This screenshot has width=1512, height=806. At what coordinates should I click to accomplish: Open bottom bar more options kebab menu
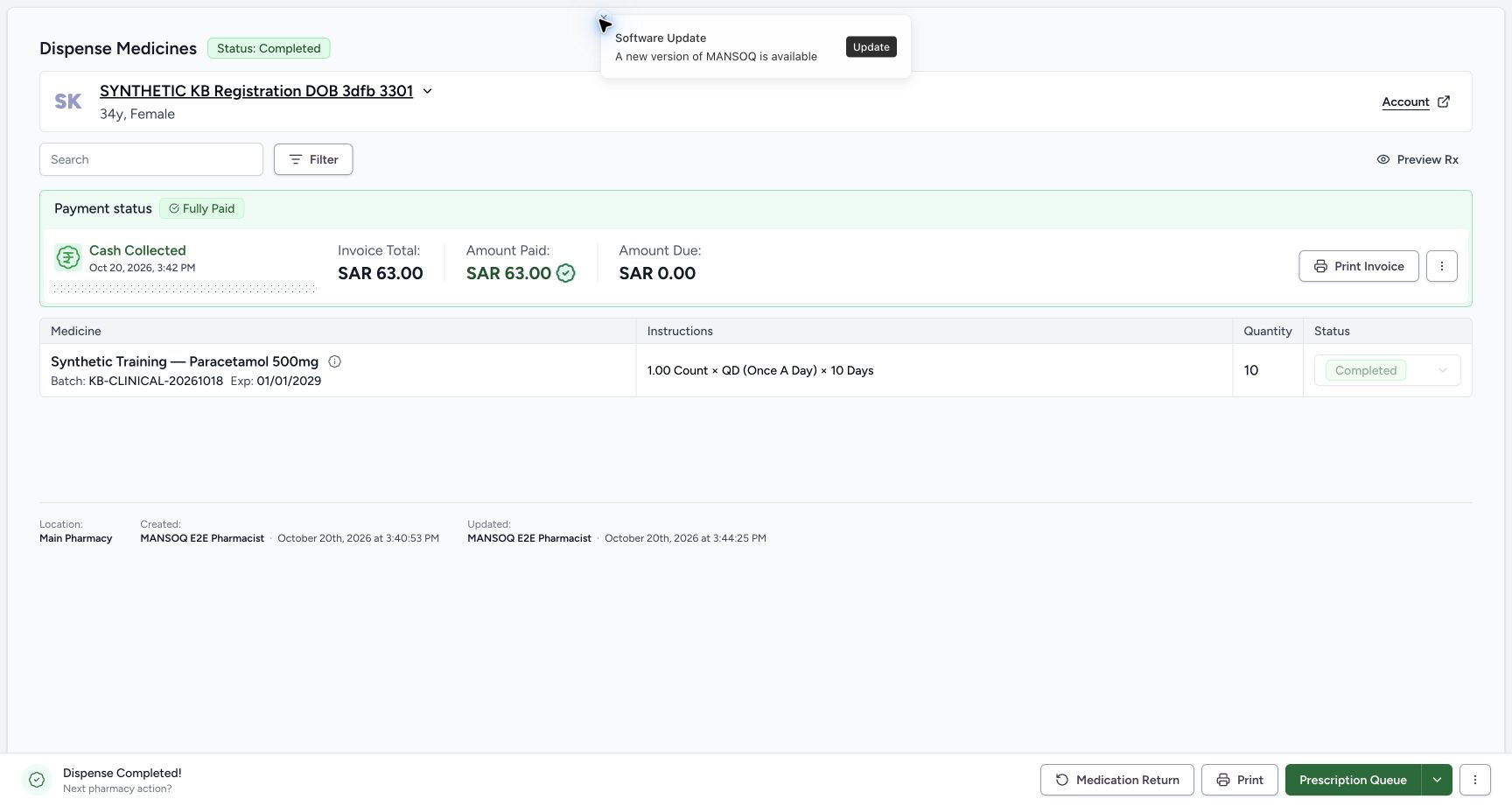pos(1475,780)
